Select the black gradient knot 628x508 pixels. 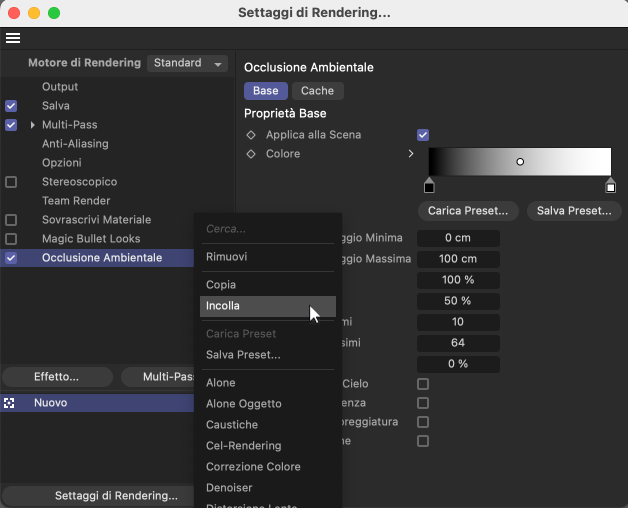click(429, 185)
